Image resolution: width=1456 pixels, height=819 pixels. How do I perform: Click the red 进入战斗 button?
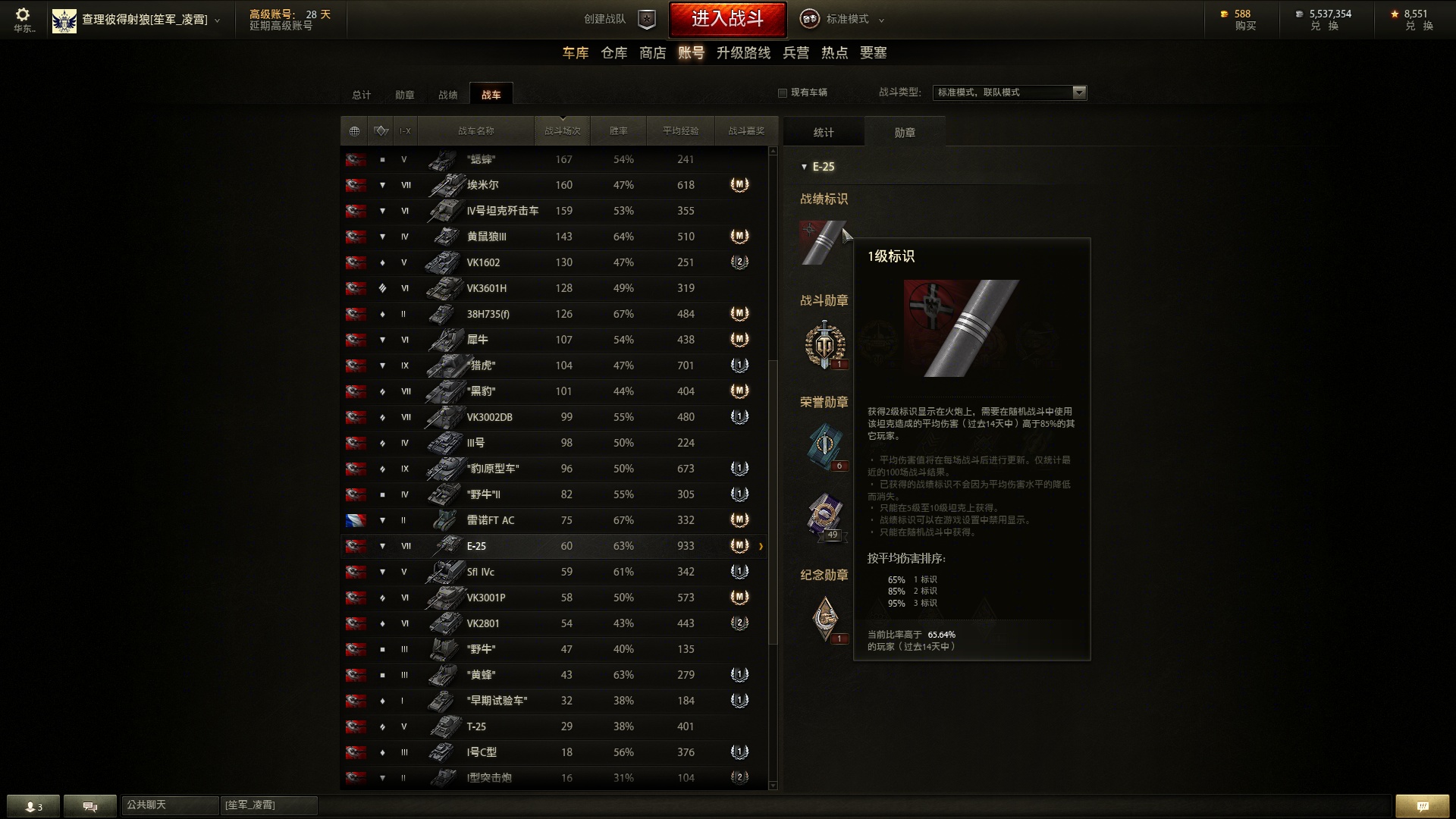pos(727,19)
